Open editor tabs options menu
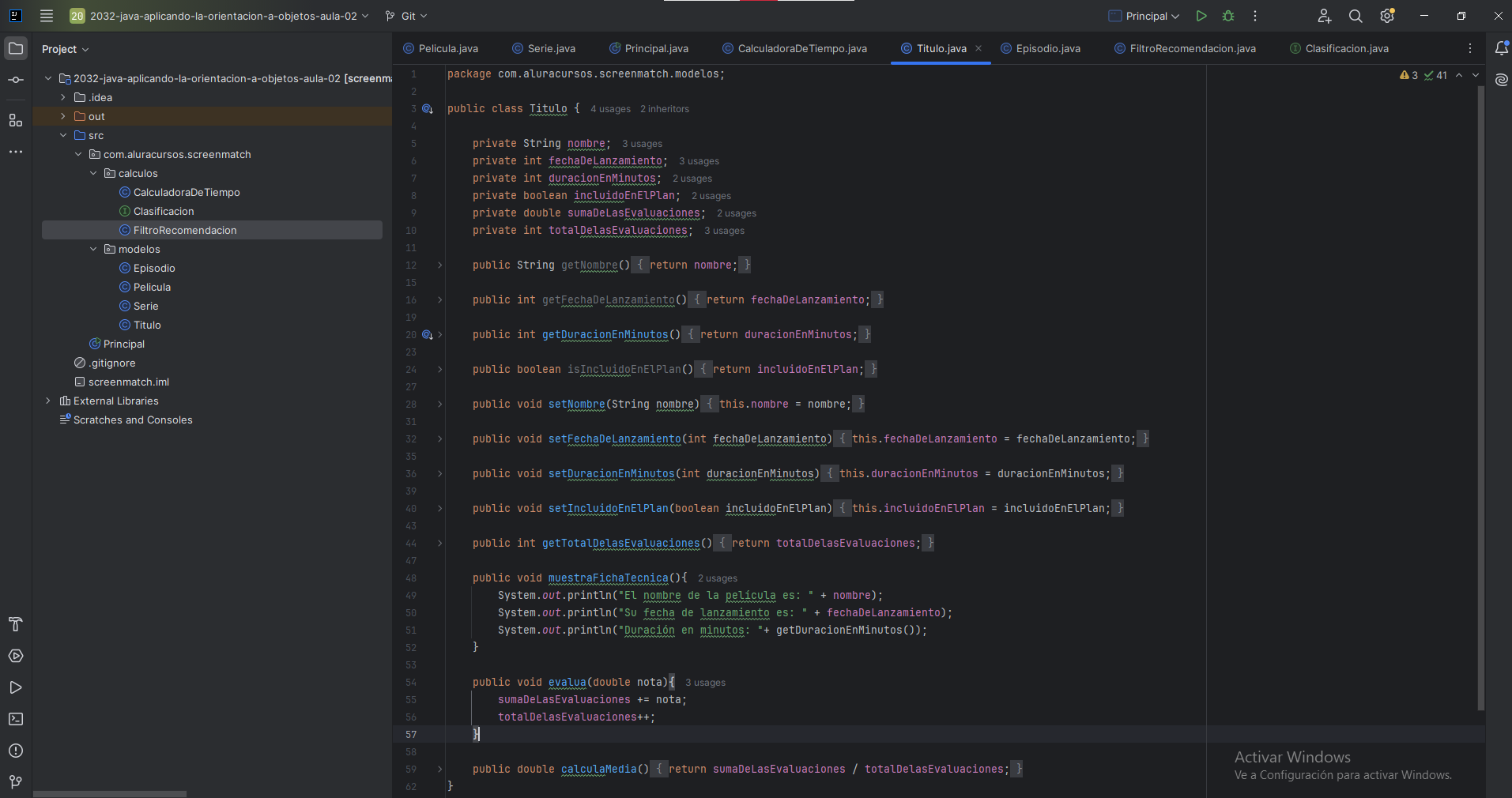 1470,48
